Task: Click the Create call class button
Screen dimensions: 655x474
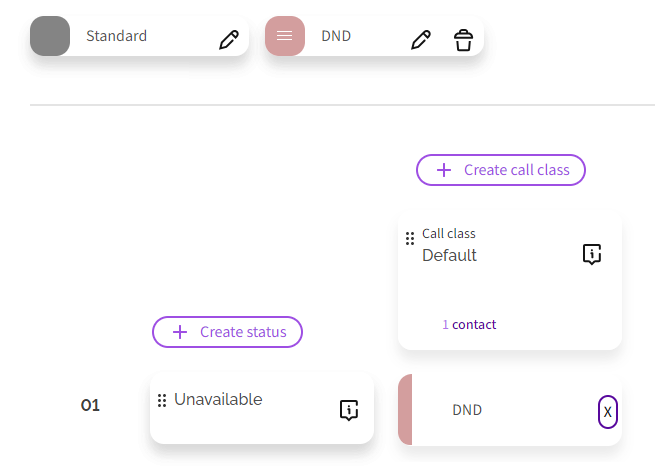Action: point(501,170)
